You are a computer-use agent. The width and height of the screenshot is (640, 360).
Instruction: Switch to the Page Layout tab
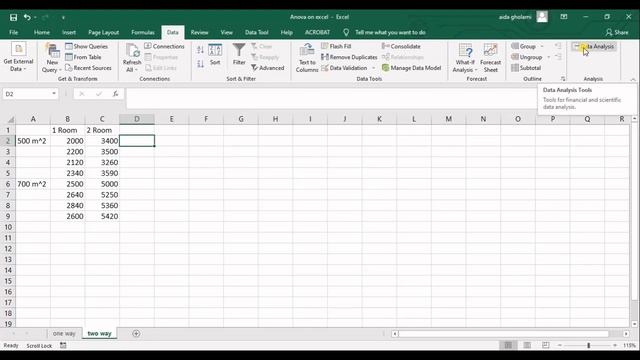[103, 32]
